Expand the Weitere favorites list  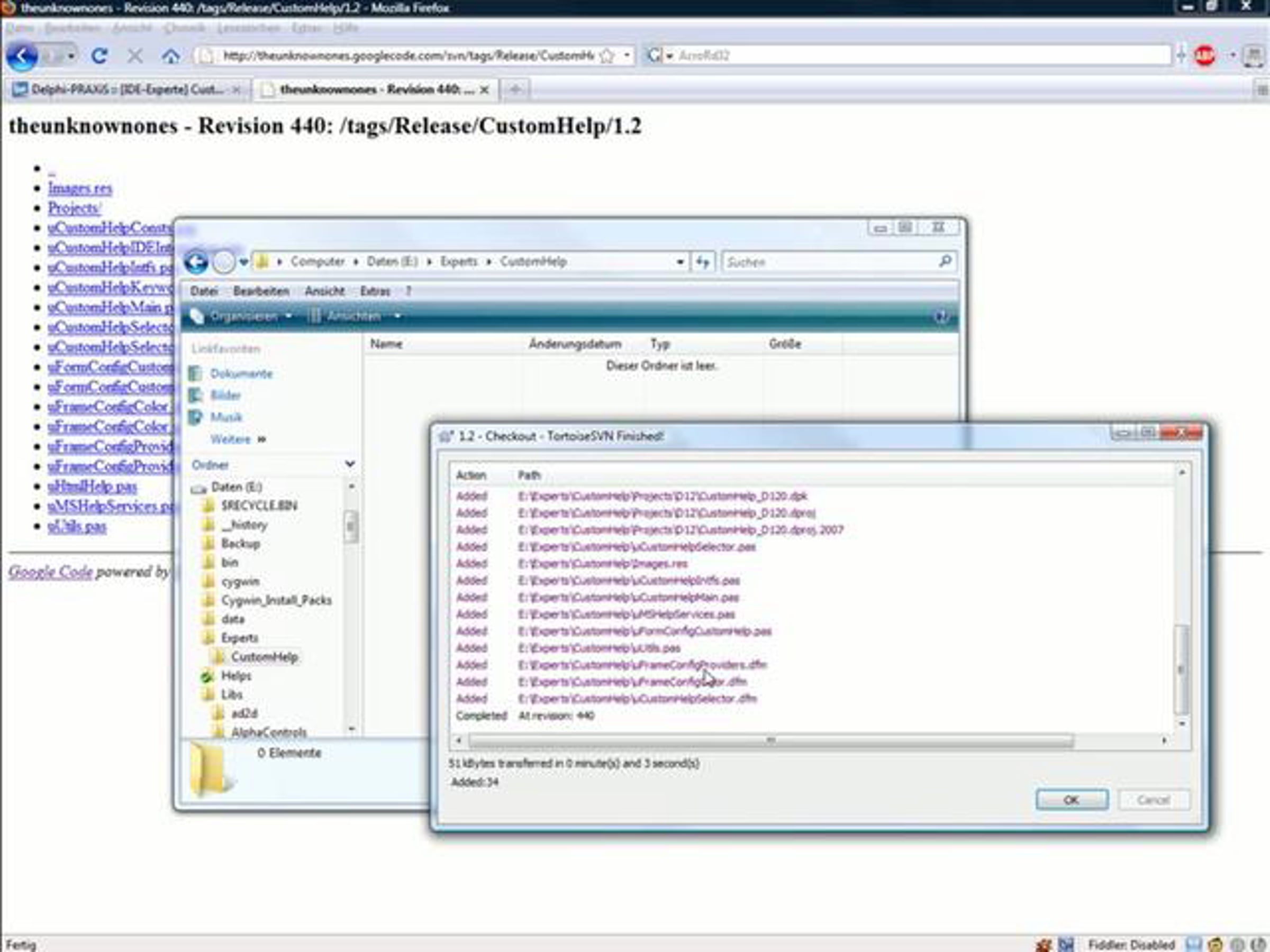[x=238, y=440]
